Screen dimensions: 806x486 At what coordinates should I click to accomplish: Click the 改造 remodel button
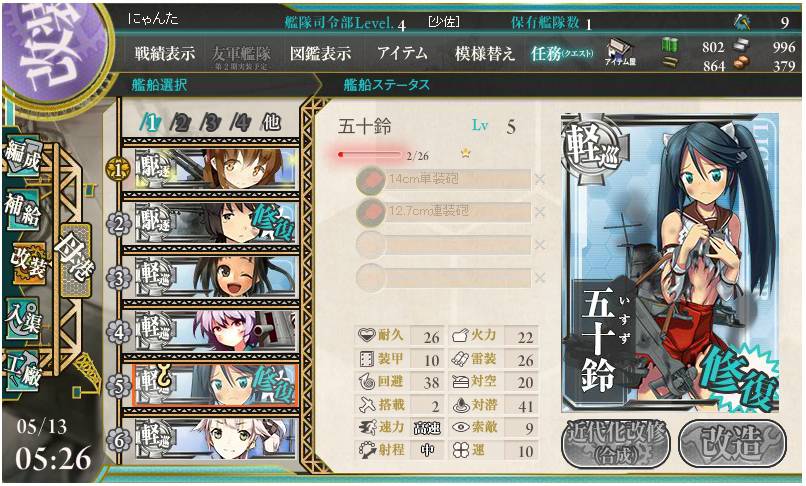click(x=732, y=443)
